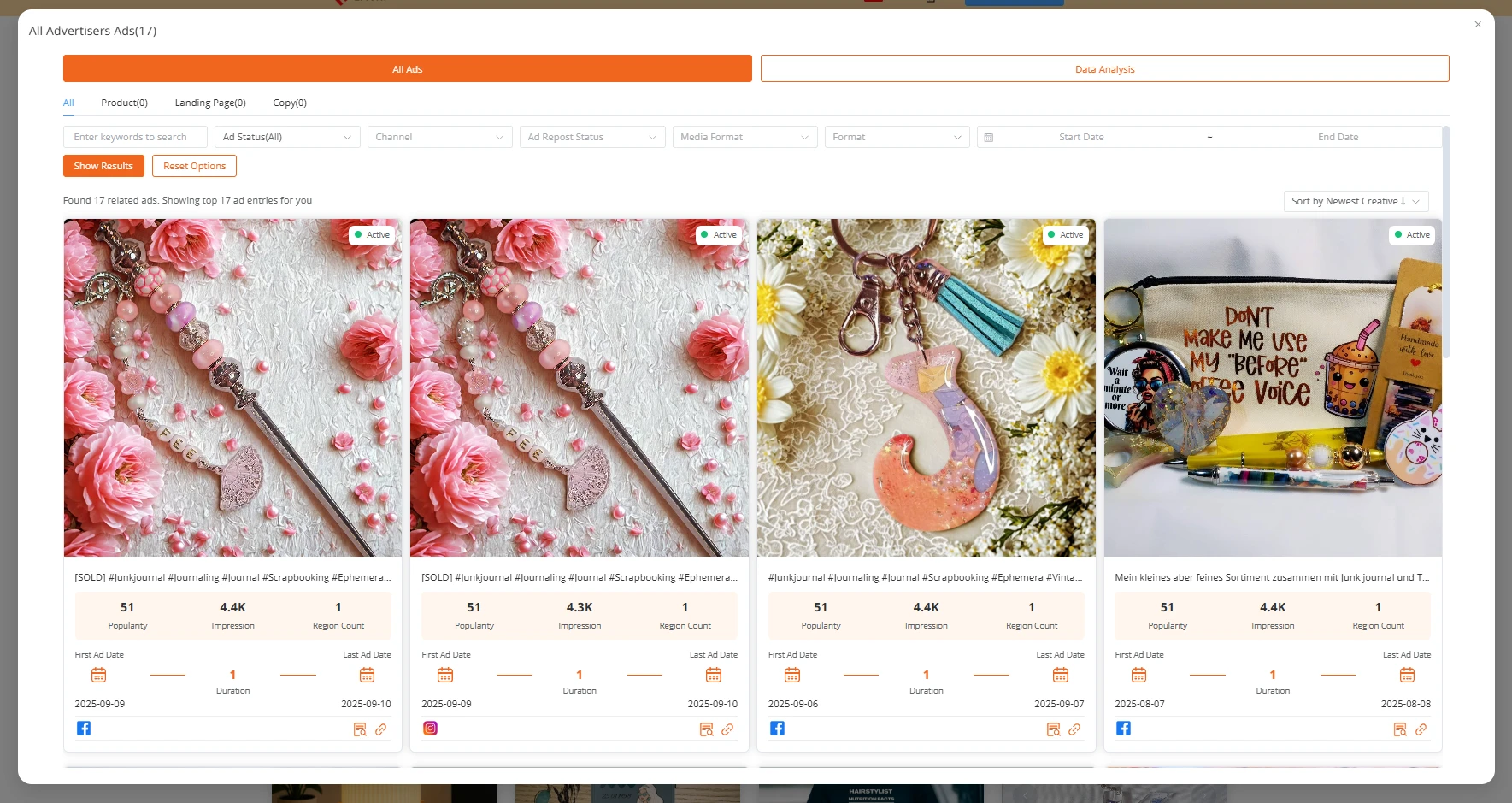Open ad details icon on first card
The image size is (1512, 803).
[x=360, y=729]
